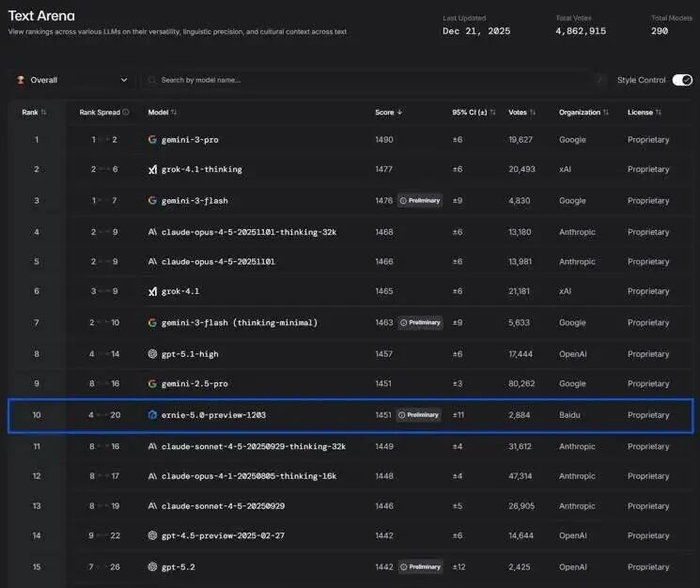Click the total votes value 4,862,915
Viewport: 700px width, 588px height.
coord(581,31)
